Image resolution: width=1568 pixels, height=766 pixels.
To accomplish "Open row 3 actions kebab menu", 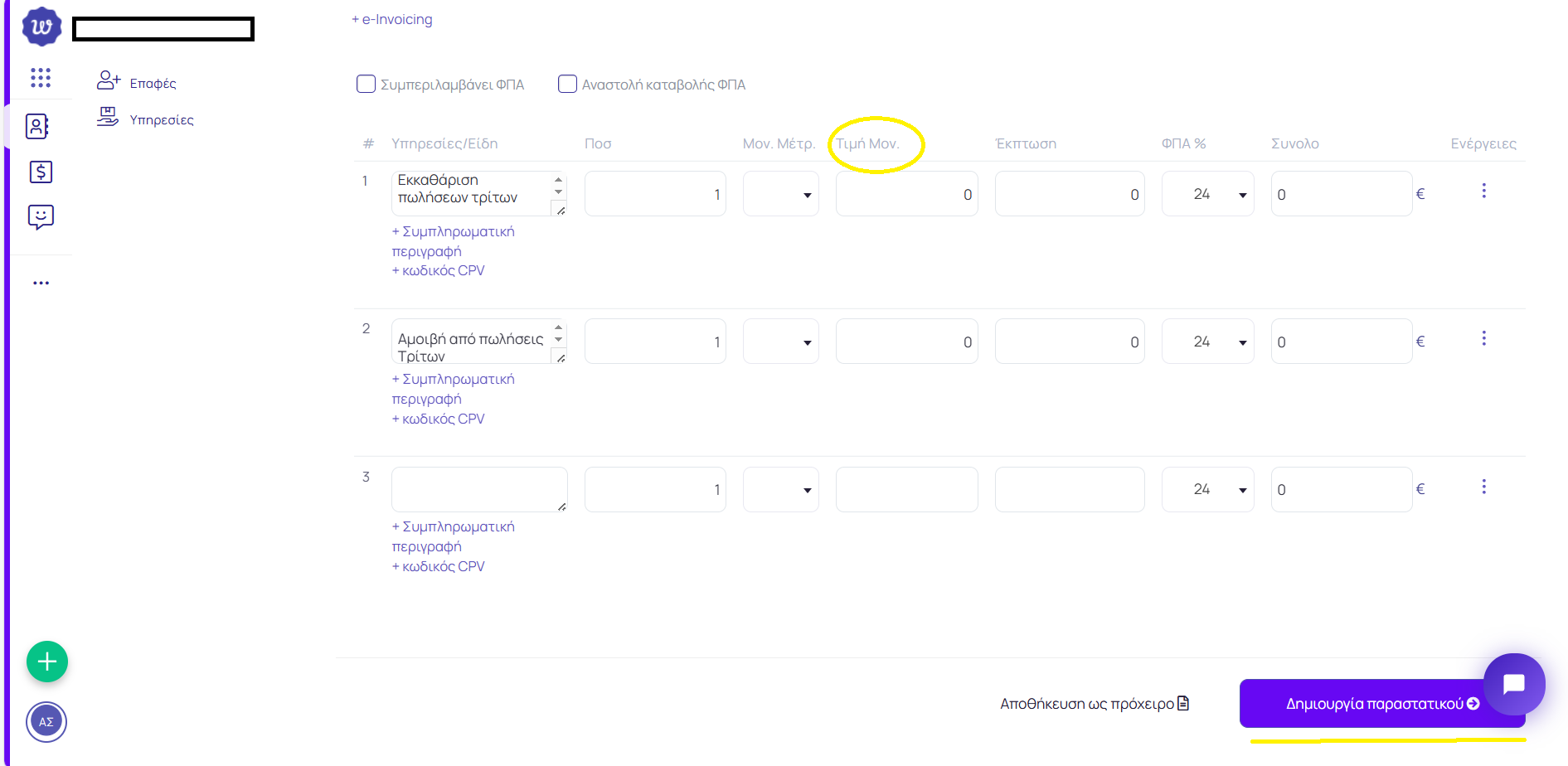I will (1483, 487).
